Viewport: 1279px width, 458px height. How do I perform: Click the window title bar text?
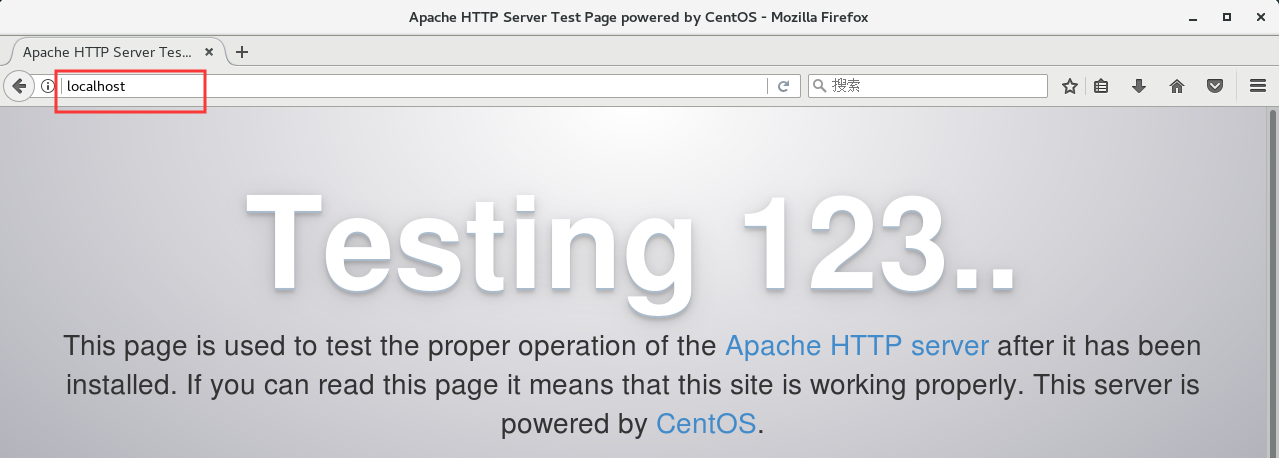(639, 17)
